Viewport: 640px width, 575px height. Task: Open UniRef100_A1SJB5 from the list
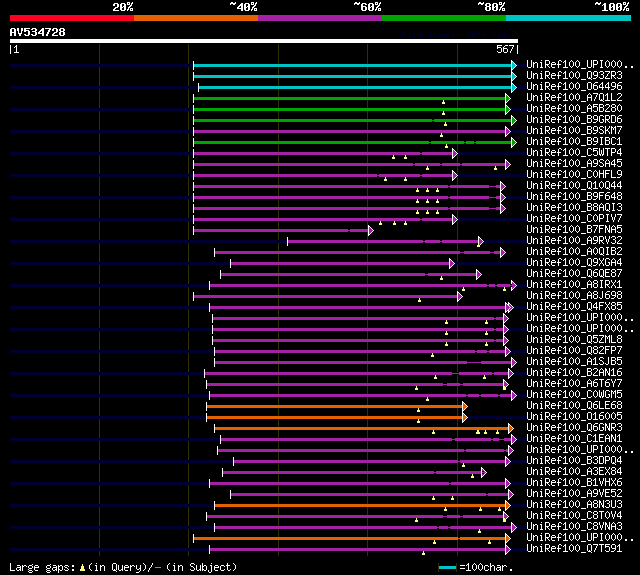coord(574,362)
